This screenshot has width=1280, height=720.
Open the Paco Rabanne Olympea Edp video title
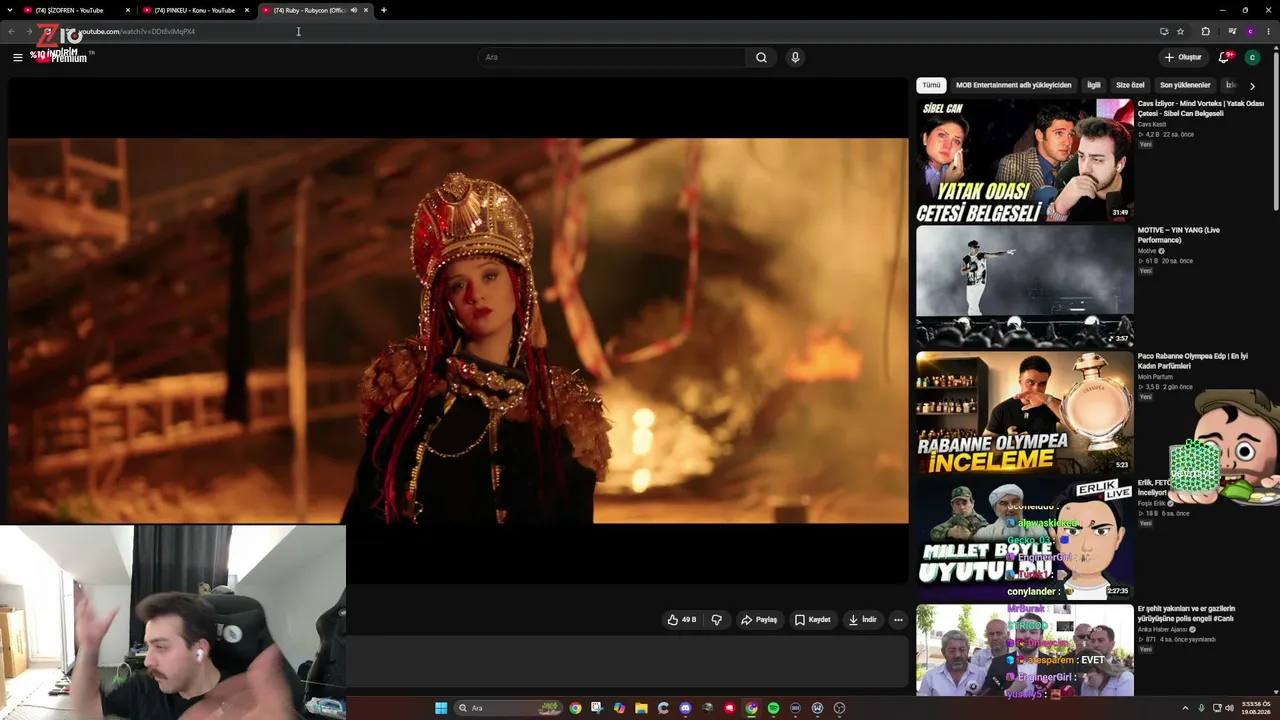1193,361
